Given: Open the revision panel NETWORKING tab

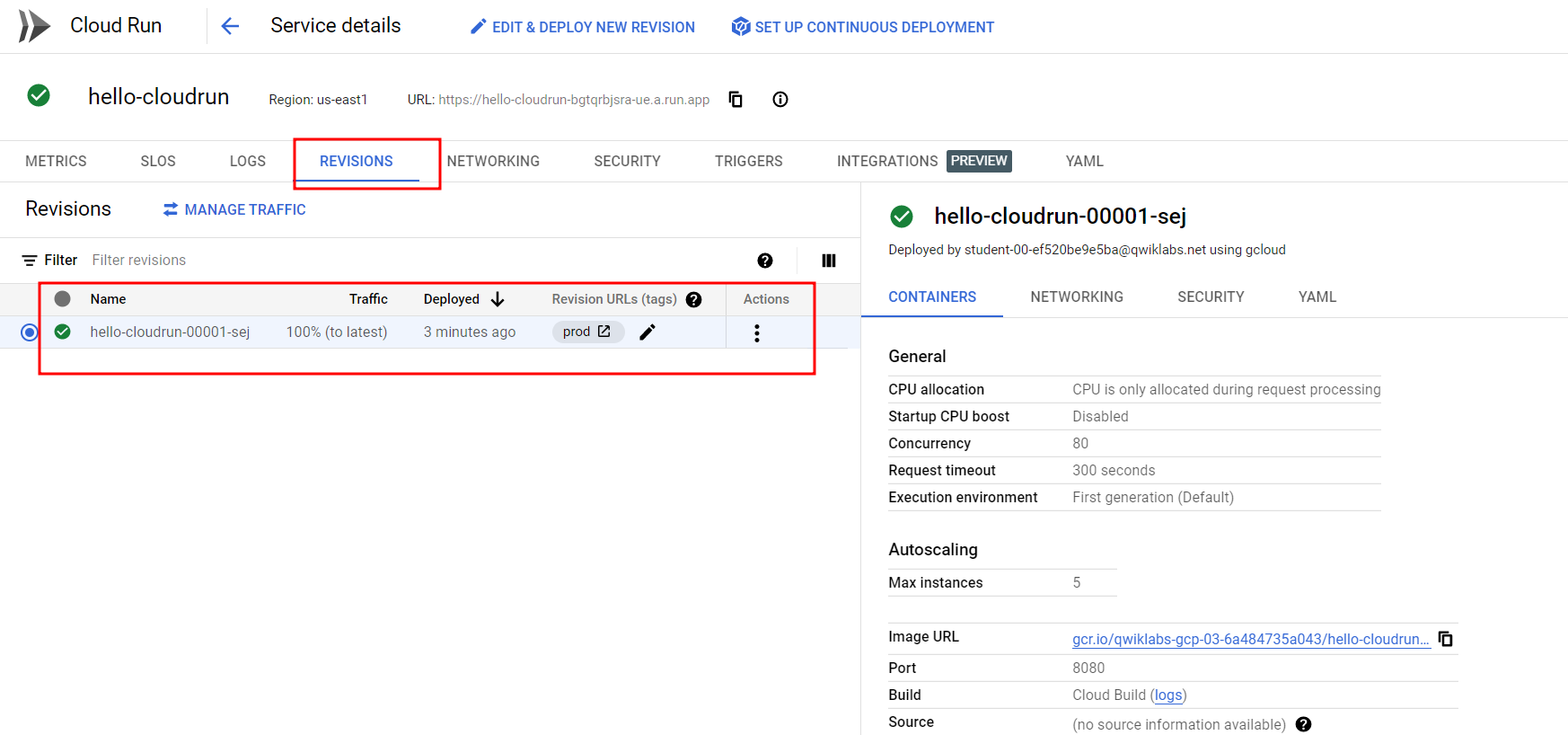Looking at the screenshot, I should (x=1077, y=297).
